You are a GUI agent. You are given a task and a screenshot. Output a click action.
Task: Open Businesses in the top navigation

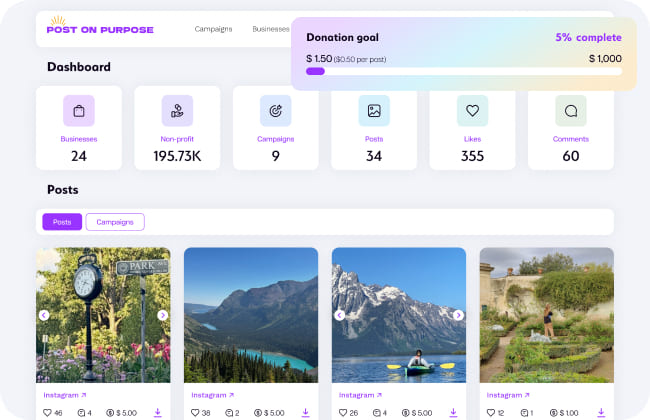(x=270, y=29)
